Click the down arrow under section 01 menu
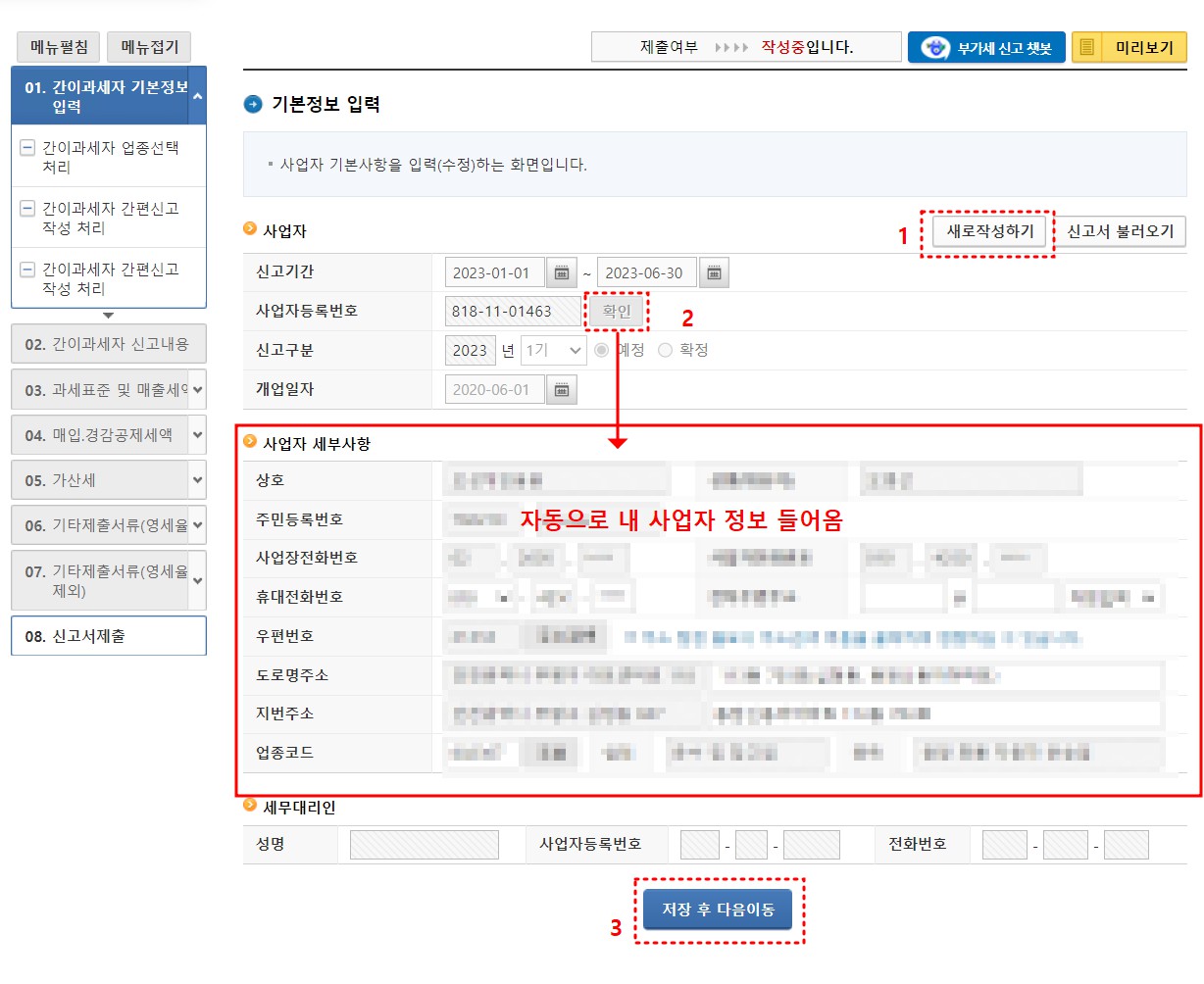Viewport: 1204px width, 984px height. pos(108,316)
